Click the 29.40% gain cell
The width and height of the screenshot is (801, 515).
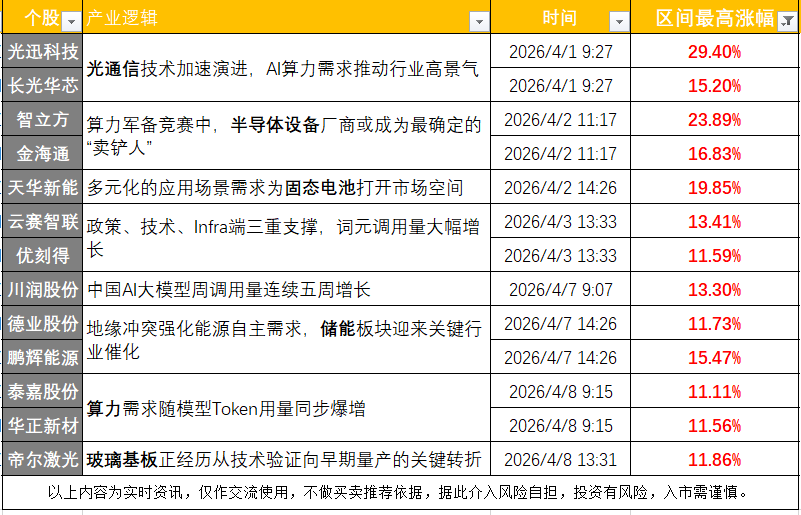(714, 52)
